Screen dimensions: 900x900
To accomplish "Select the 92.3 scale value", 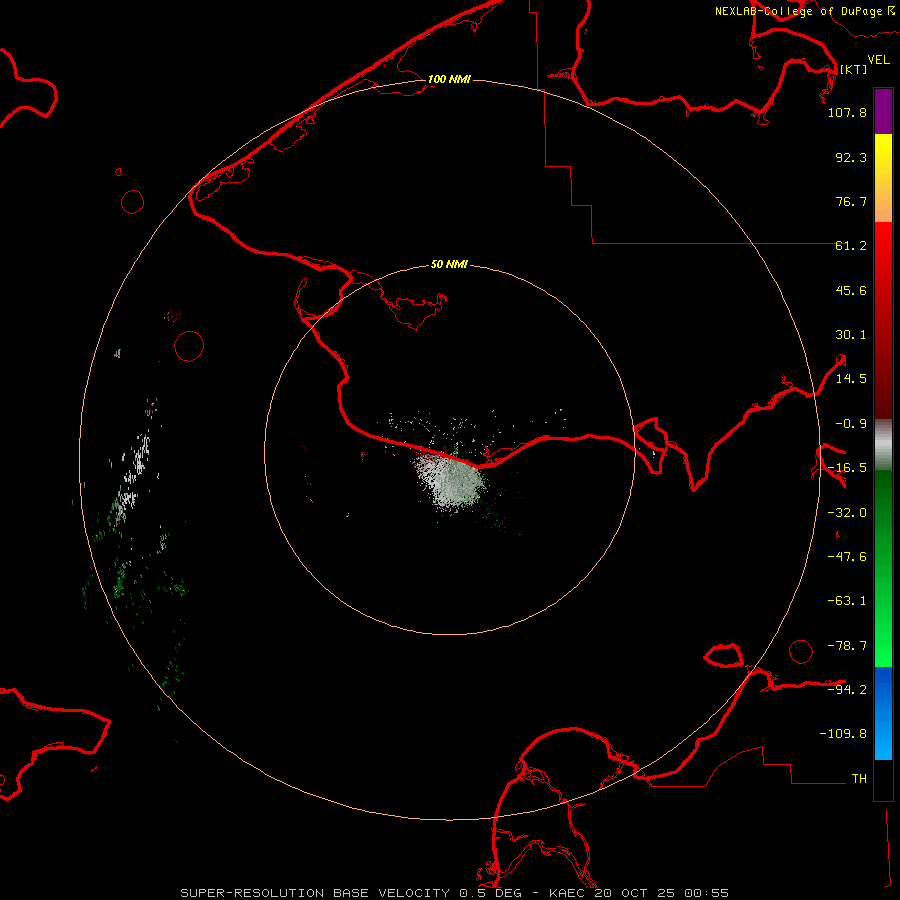I will [x=851, y=157].
